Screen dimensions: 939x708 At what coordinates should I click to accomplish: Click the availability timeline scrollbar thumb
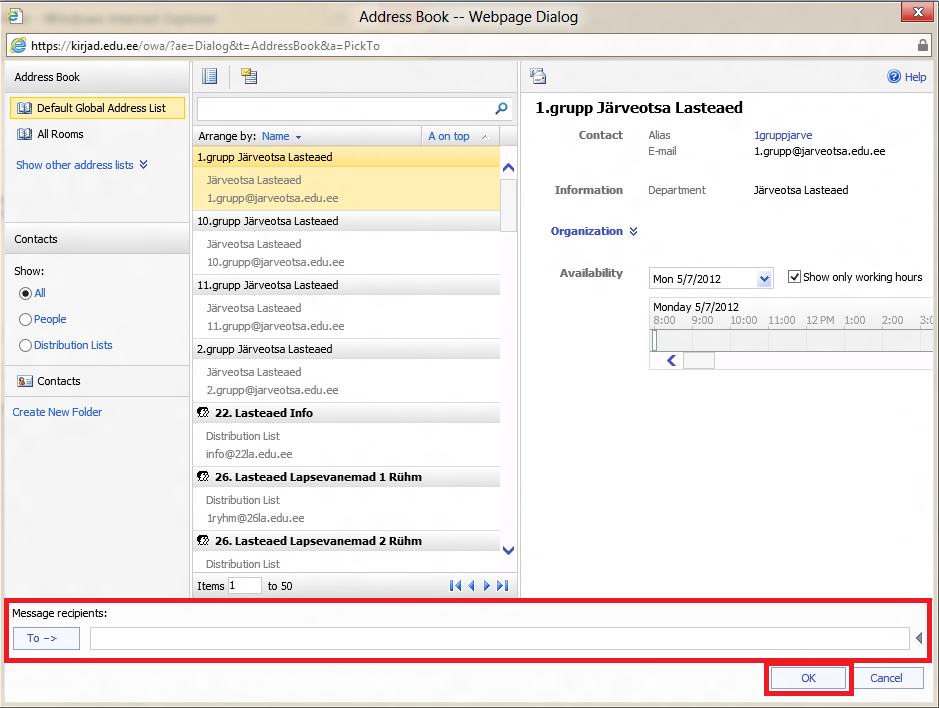[699, 361]
